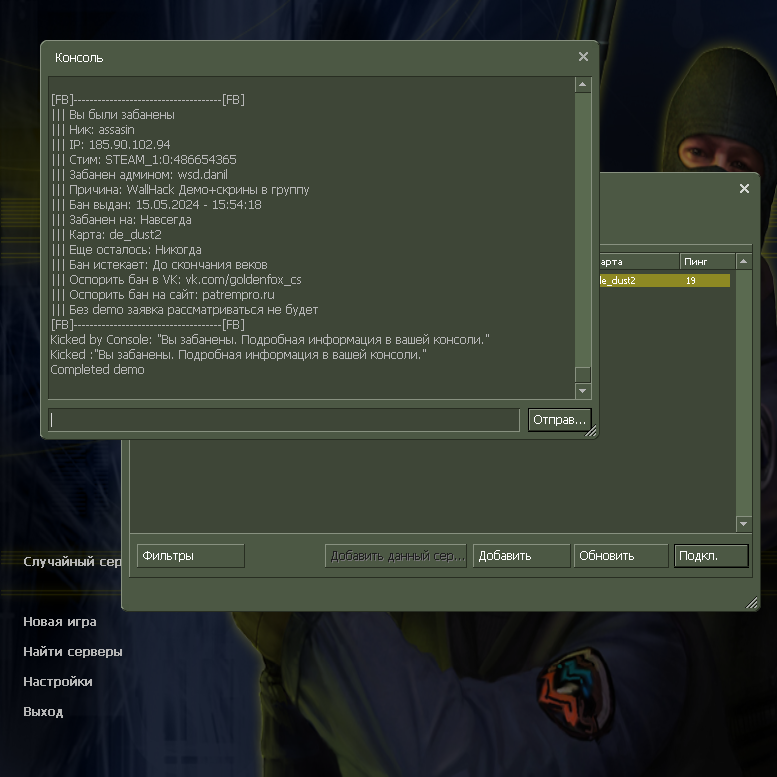Click 'Карта: de_dust2' console line
777x777 pixels.
[x=106, y=234]
